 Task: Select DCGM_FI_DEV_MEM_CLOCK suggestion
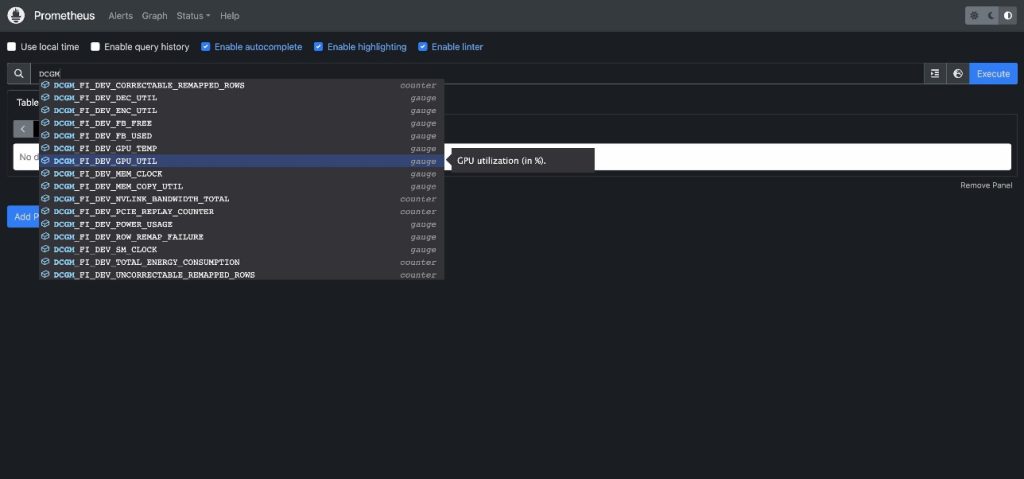point(242,174)
